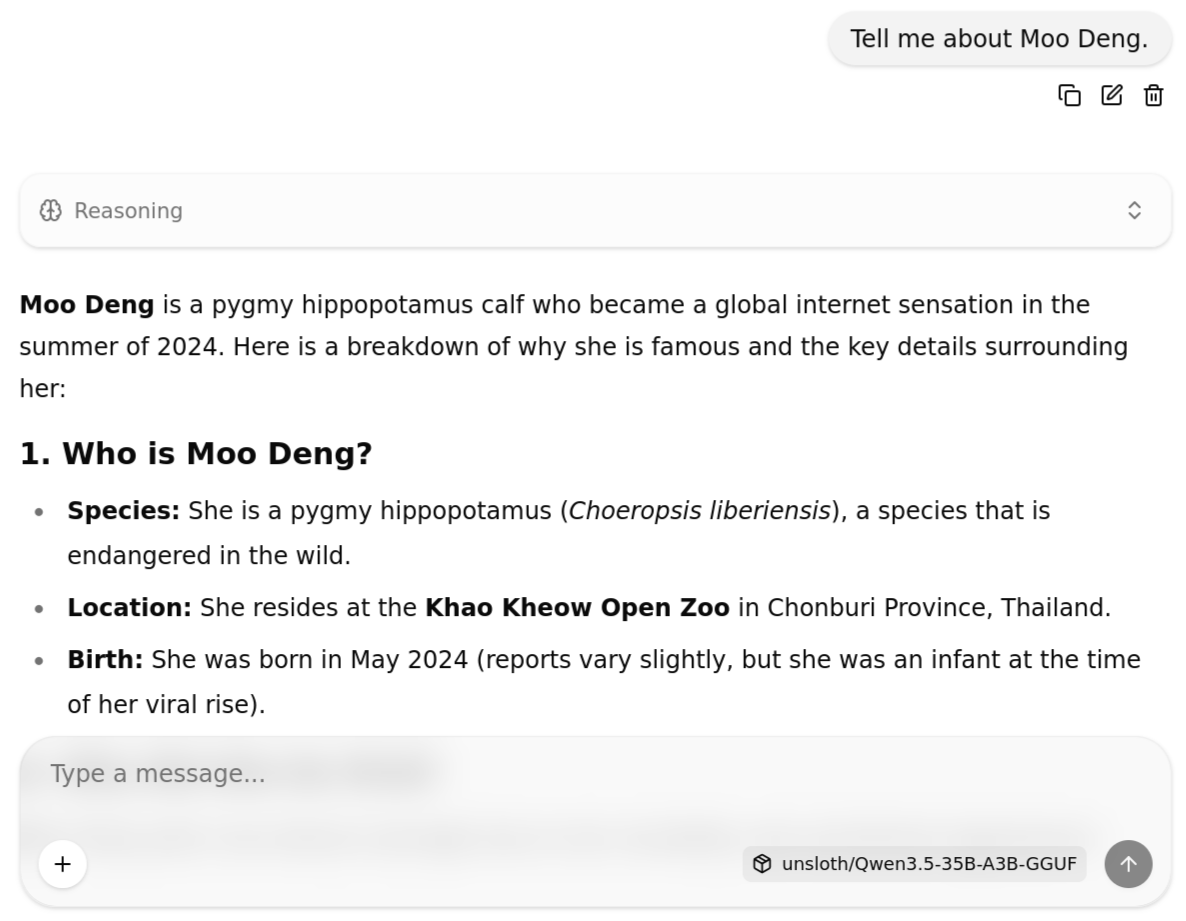Click the cube icon beside model name
The image size is (1186, 921).
tap(762, 864)
